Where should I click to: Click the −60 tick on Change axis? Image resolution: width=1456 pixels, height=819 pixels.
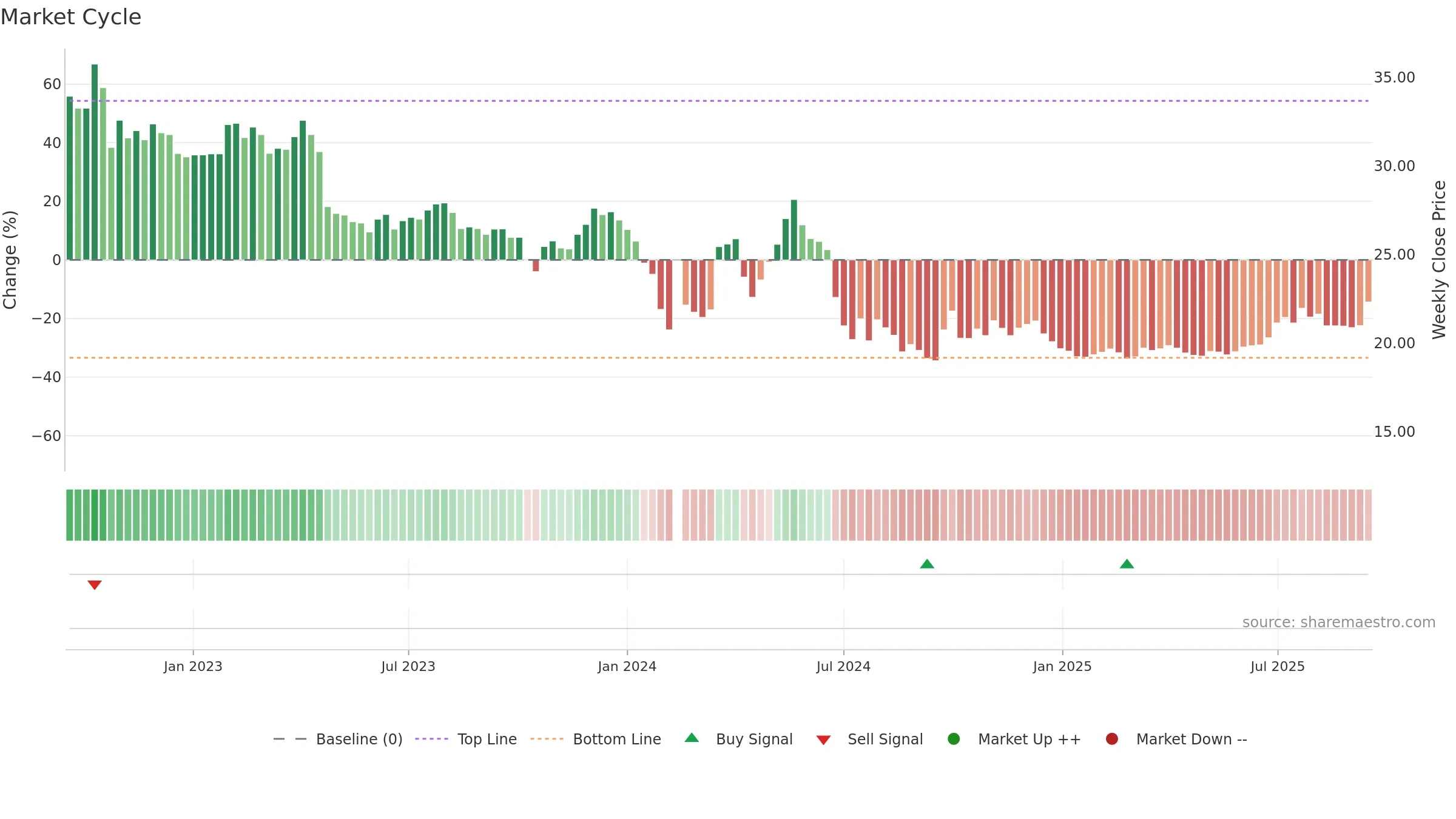[x=47, y=436]
